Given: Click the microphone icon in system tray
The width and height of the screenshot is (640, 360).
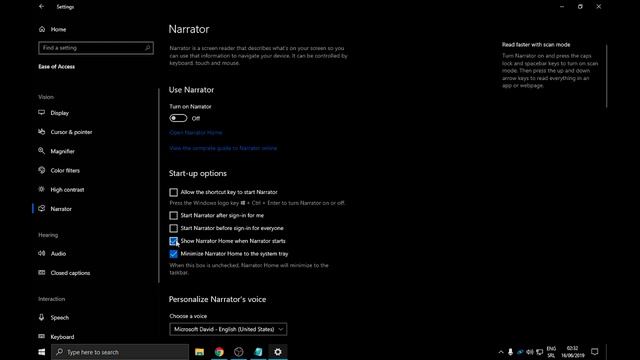Looking at the screenshot, I should (510, 352).
